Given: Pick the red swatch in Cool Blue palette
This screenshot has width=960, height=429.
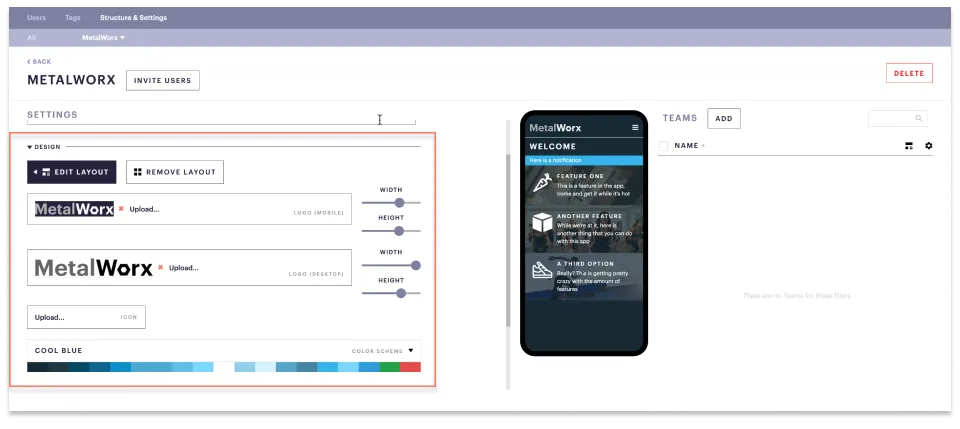Looking at the screenshot, I should 410,367.
